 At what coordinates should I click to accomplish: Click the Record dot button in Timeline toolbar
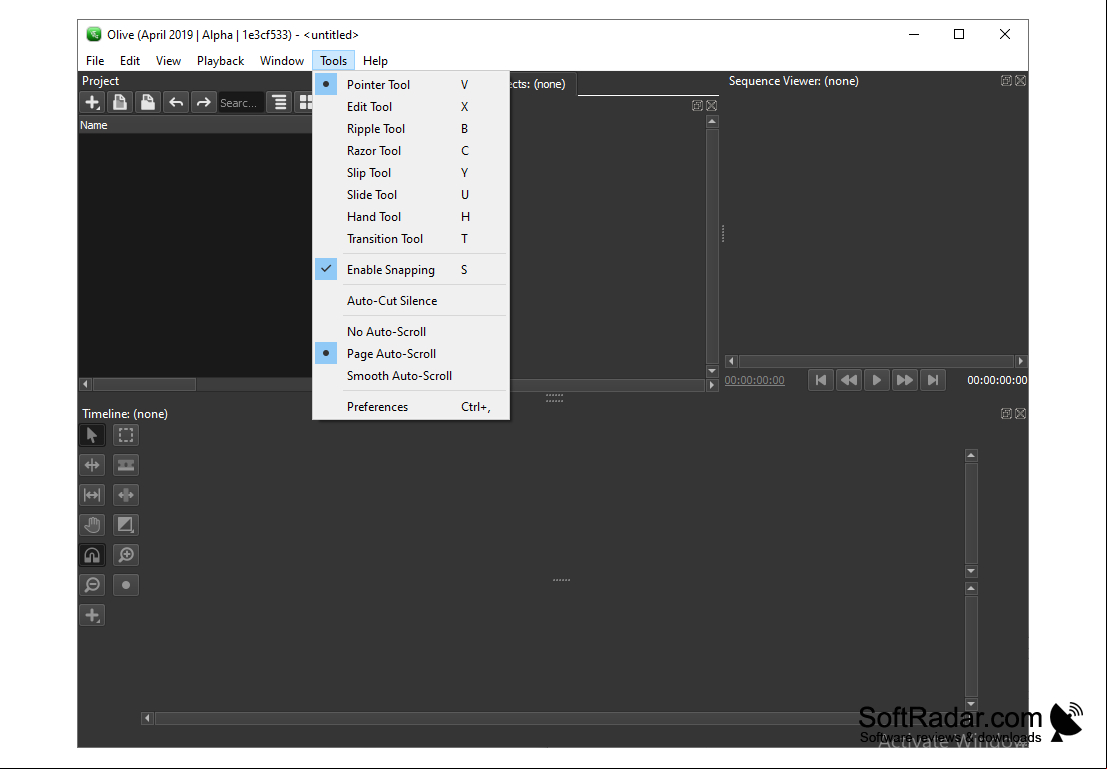tap(126, 585)
